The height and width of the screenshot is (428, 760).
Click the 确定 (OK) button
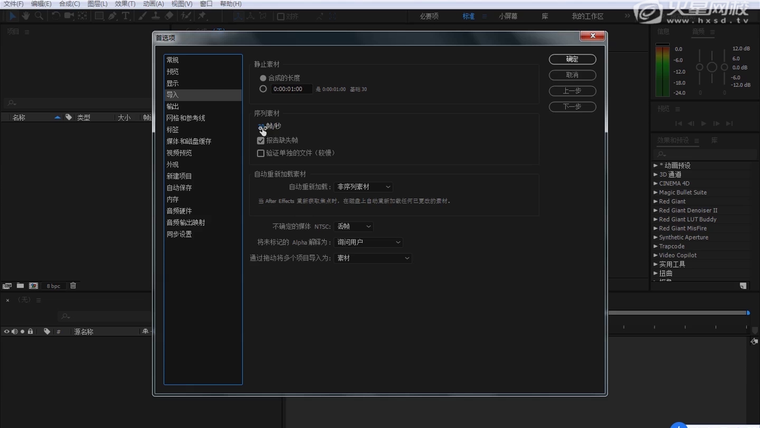click(572, 59)
